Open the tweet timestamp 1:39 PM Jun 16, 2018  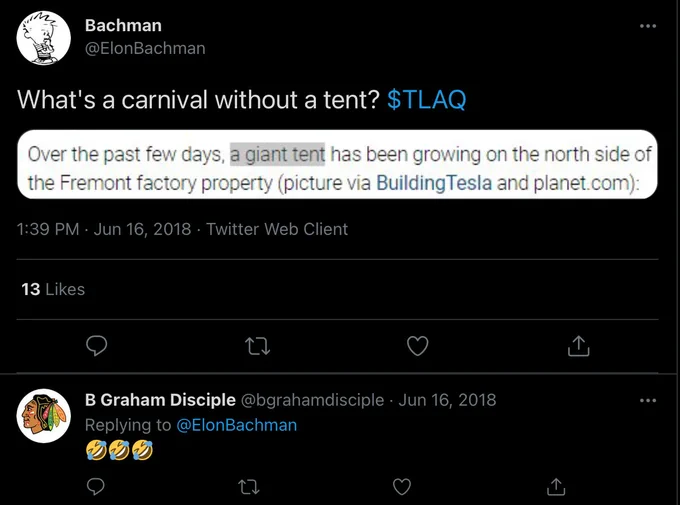click(104, 229)
